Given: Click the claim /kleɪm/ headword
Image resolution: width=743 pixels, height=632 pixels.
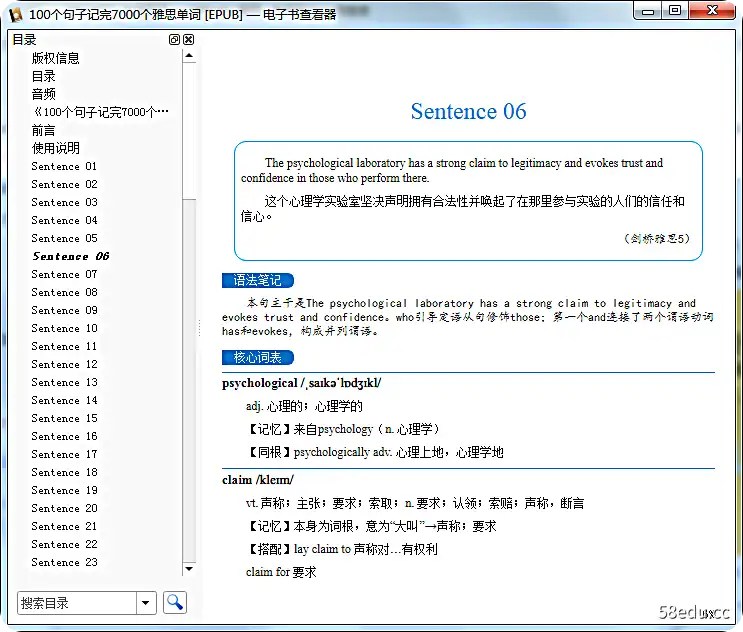Looking at the screenshot, I should pos(258,480).
